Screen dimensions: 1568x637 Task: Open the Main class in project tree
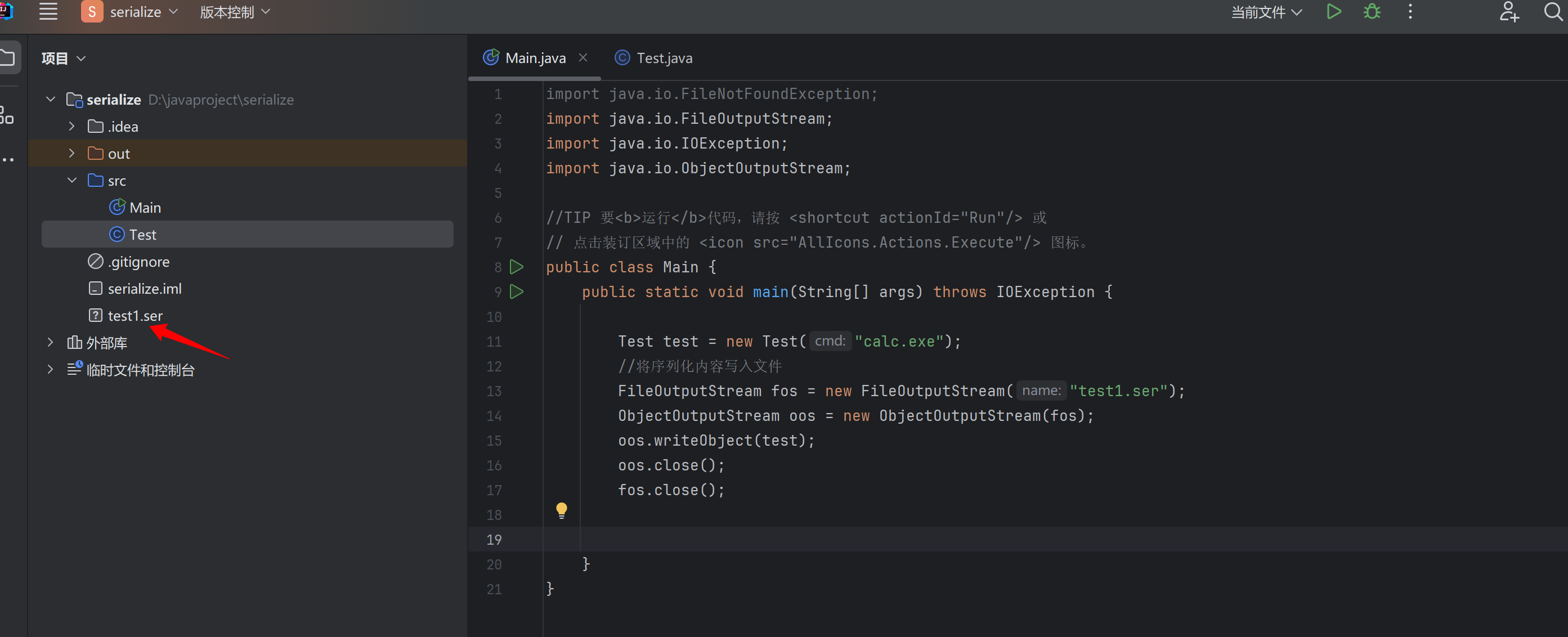pos(144,208)
